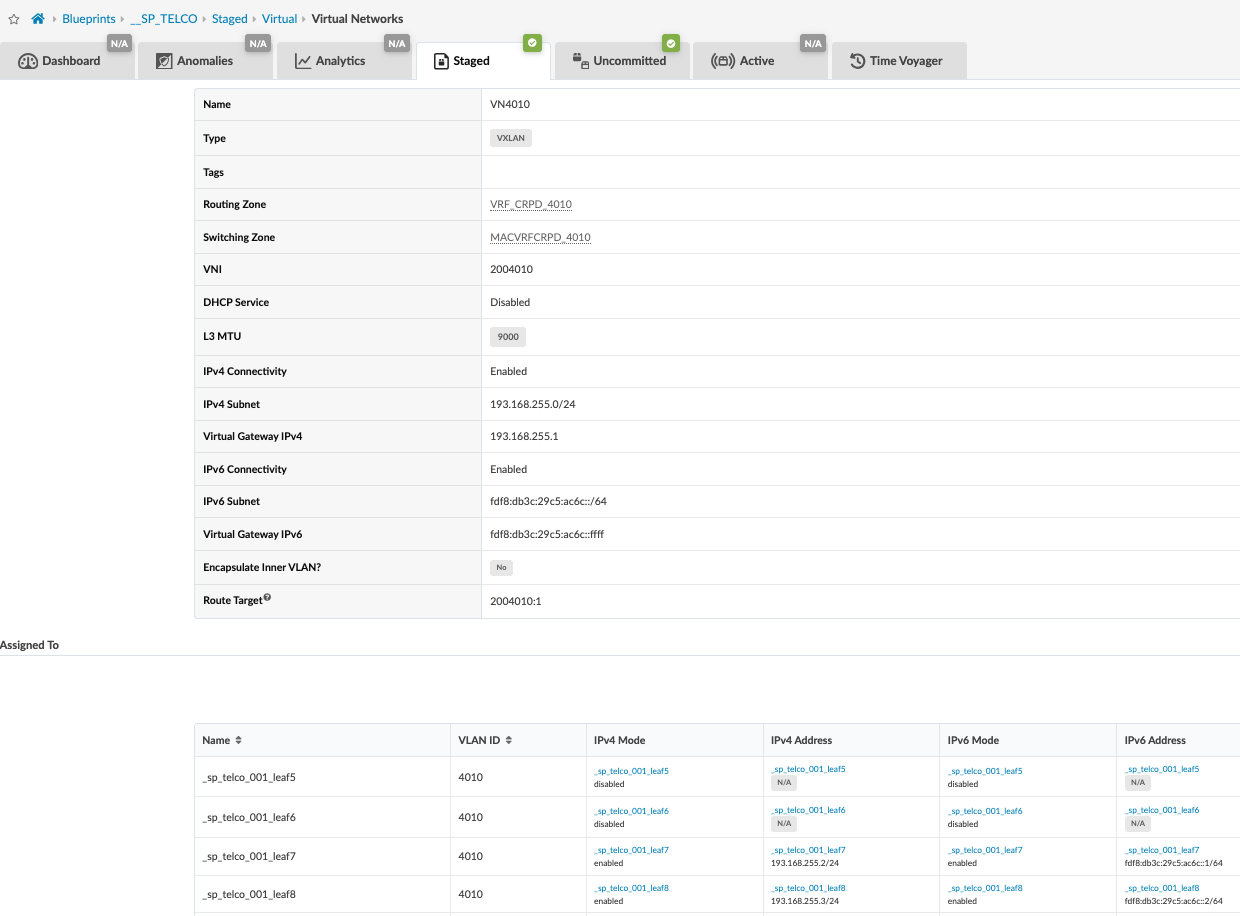This screenshot has width=1240, height=916.
Task: Select the Staged tab
Action: click(x=482, y=61)
